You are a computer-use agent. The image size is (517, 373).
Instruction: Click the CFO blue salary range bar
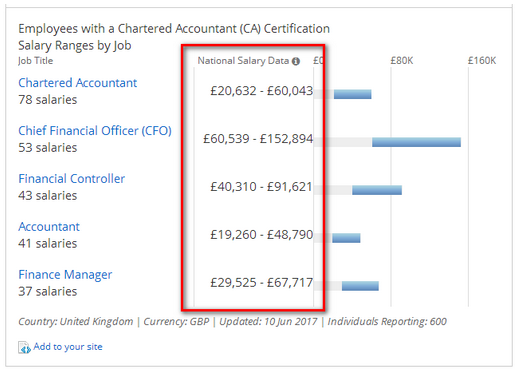click(x=416, y=142)
